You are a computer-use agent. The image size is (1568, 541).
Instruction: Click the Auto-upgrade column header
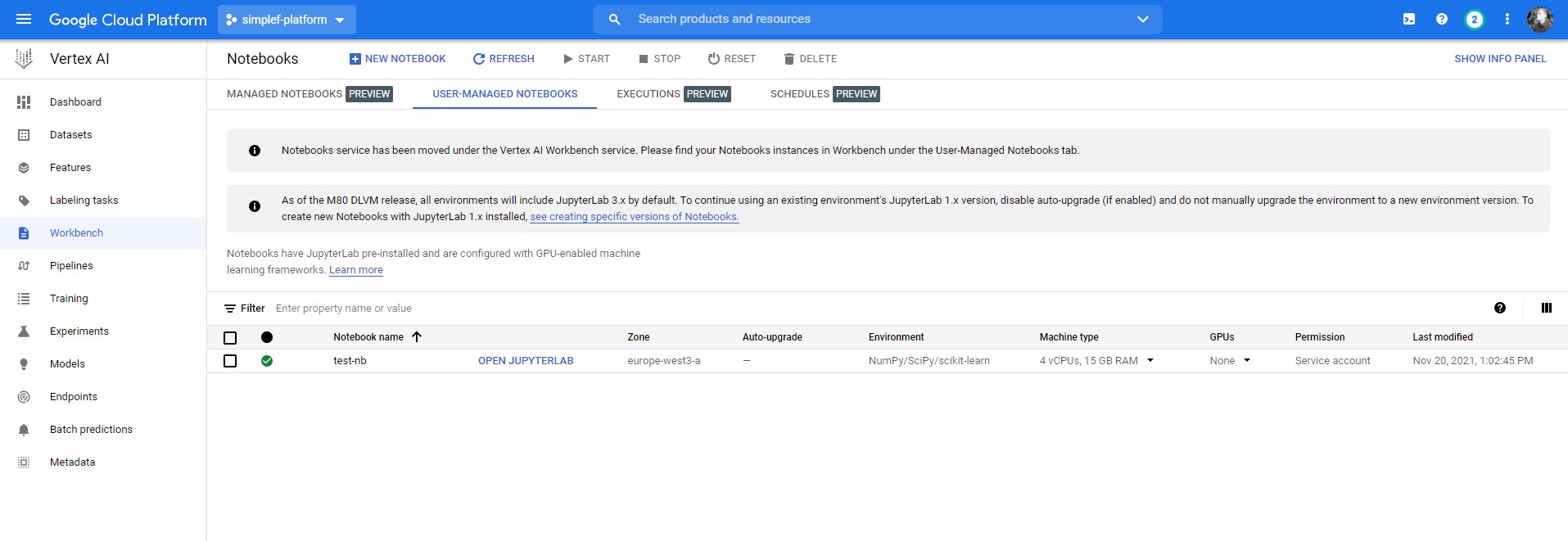(772, 337)
